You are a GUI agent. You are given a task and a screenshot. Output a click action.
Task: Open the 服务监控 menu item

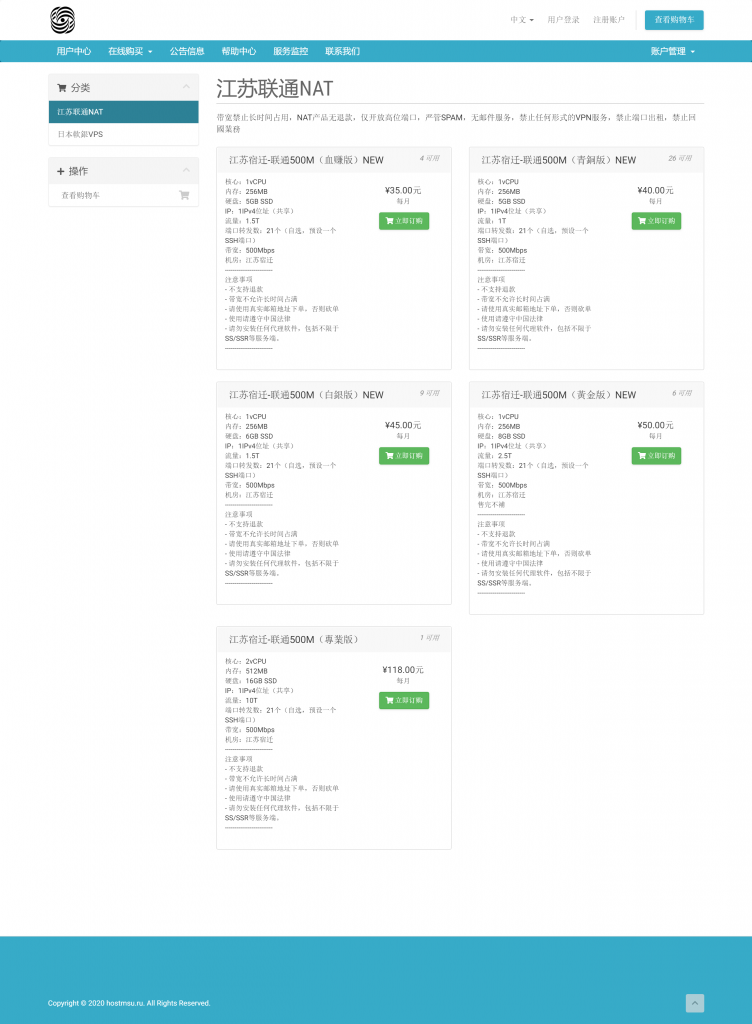click(290, 51)
